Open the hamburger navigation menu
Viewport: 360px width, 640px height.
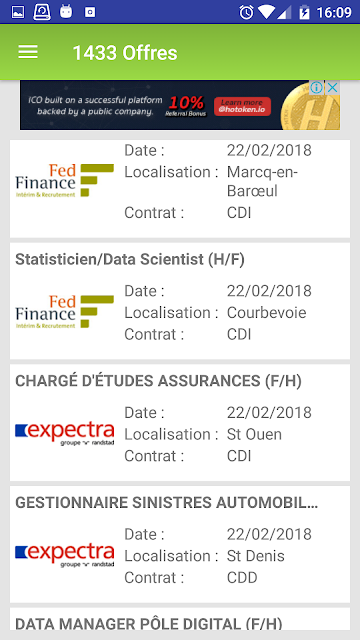(x=28, y=52)
